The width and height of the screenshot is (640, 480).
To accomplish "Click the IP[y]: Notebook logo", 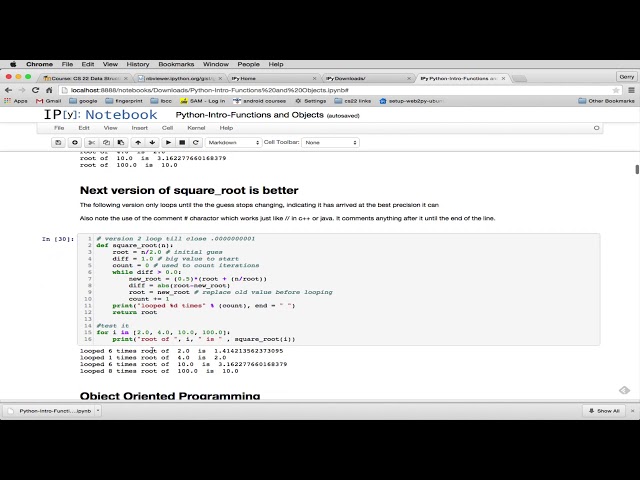I will tap(100, 115).
